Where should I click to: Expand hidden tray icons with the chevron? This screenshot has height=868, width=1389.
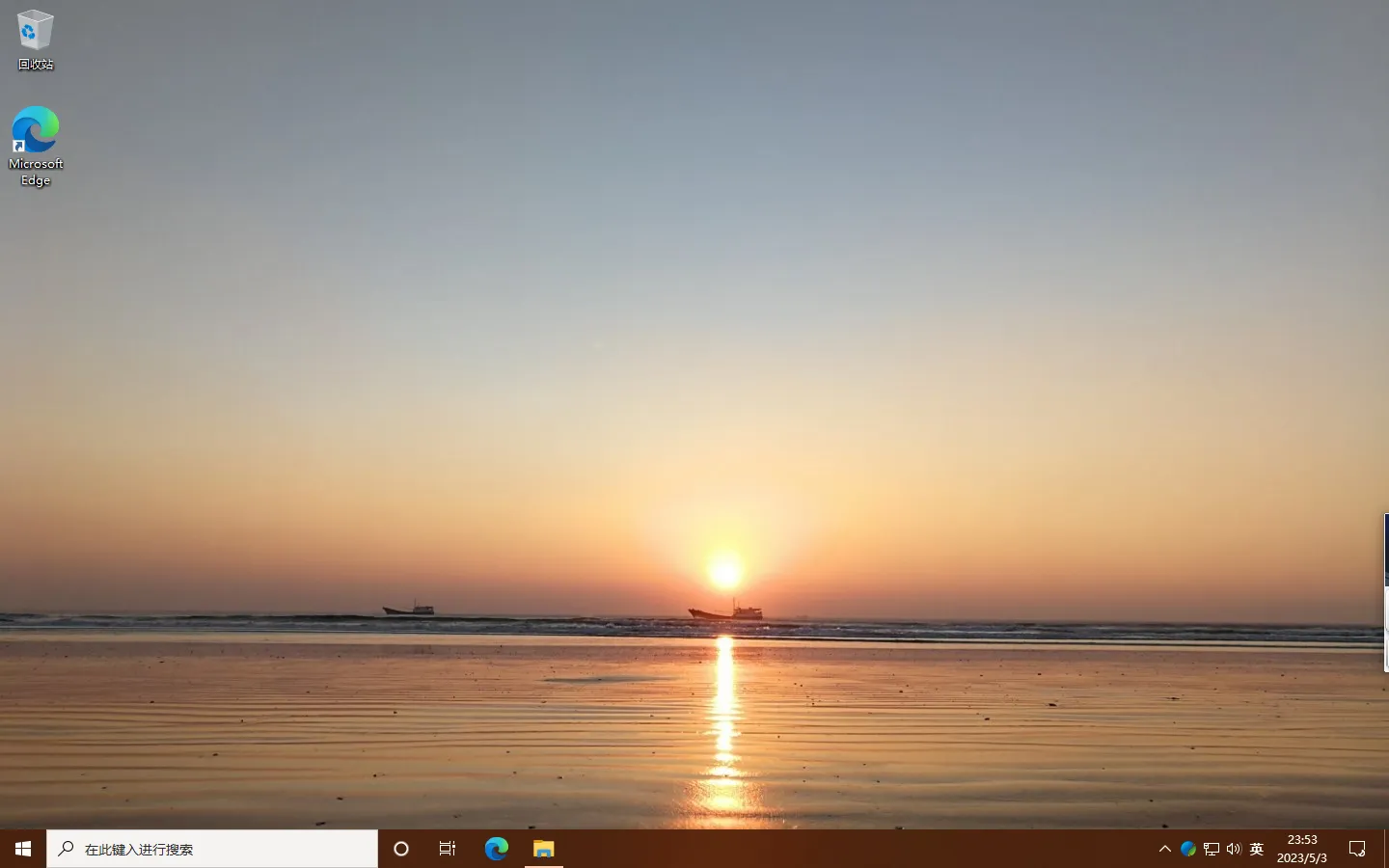1165,849
